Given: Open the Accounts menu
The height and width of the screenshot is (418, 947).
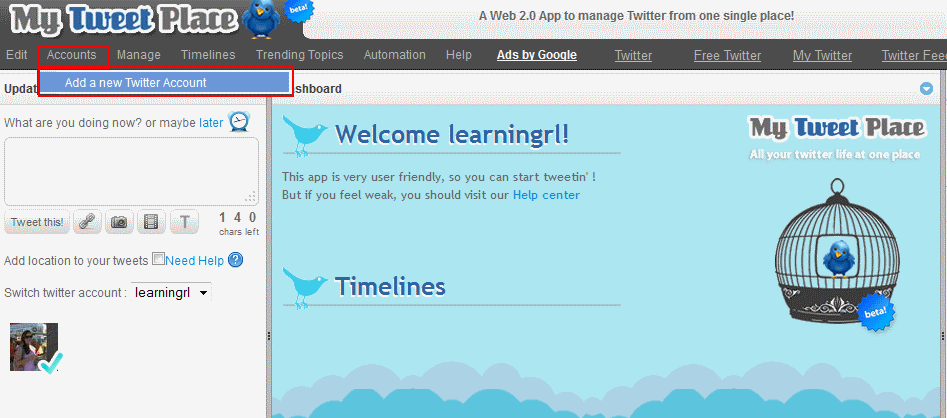Looking at the screenshot, I should tap(72, 55).
